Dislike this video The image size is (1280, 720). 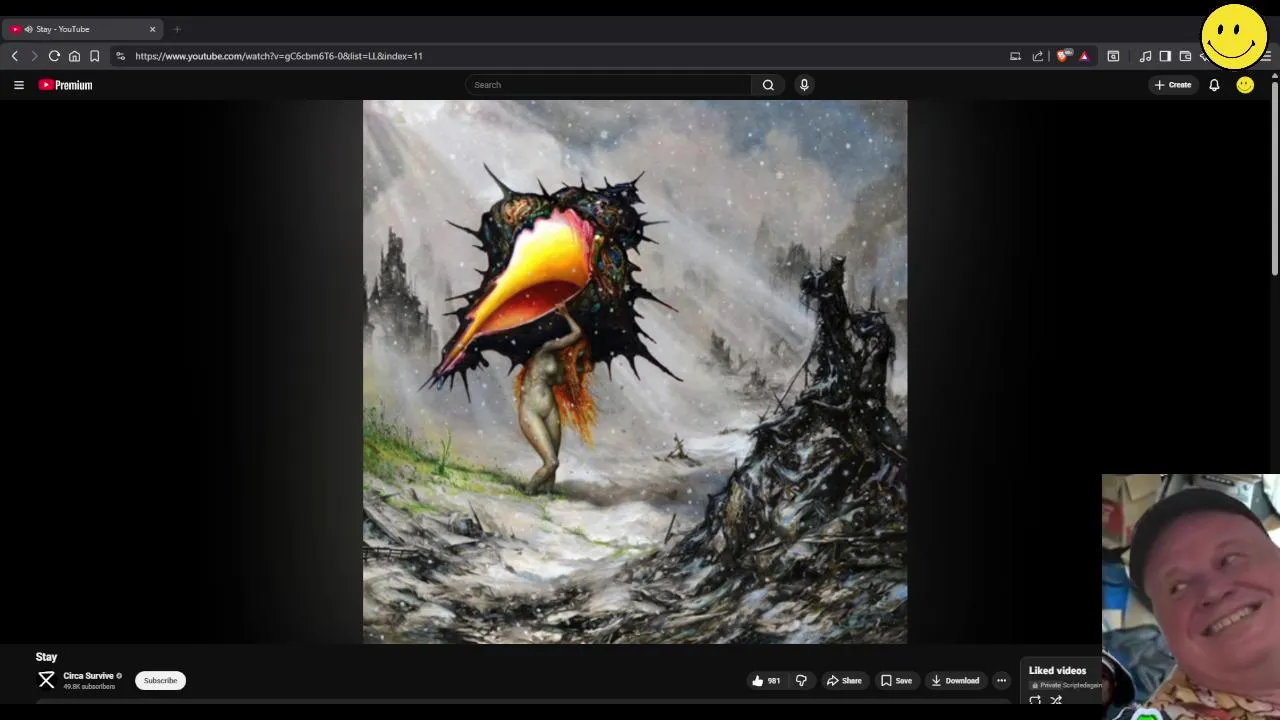[x=801, y=681]
